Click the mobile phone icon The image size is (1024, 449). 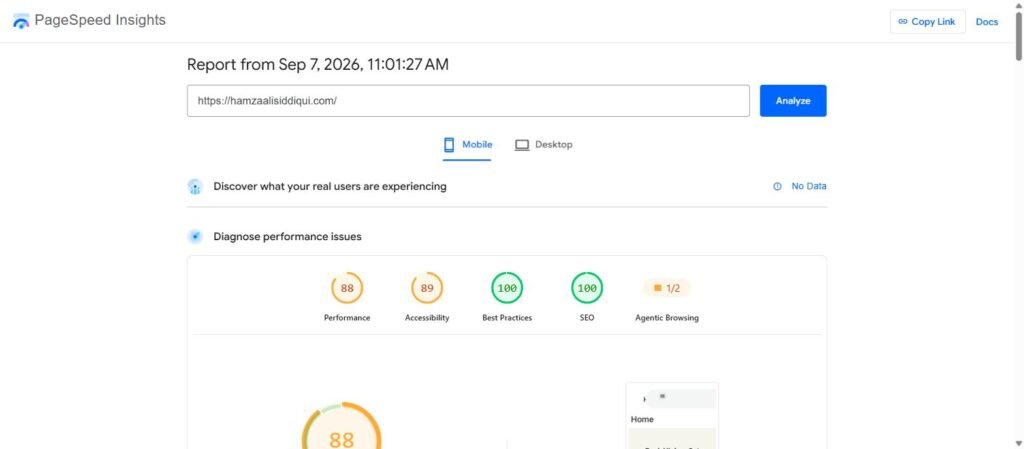pyautogui.click(x=449, y=145)
